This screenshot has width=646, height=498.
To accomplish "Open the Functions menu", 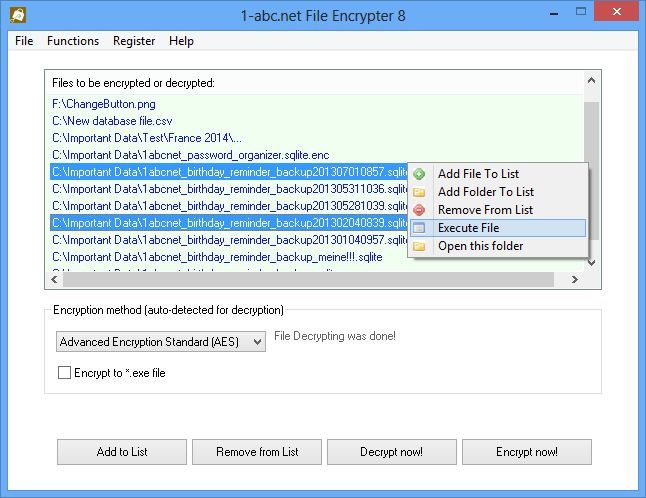I will [73, 41].
